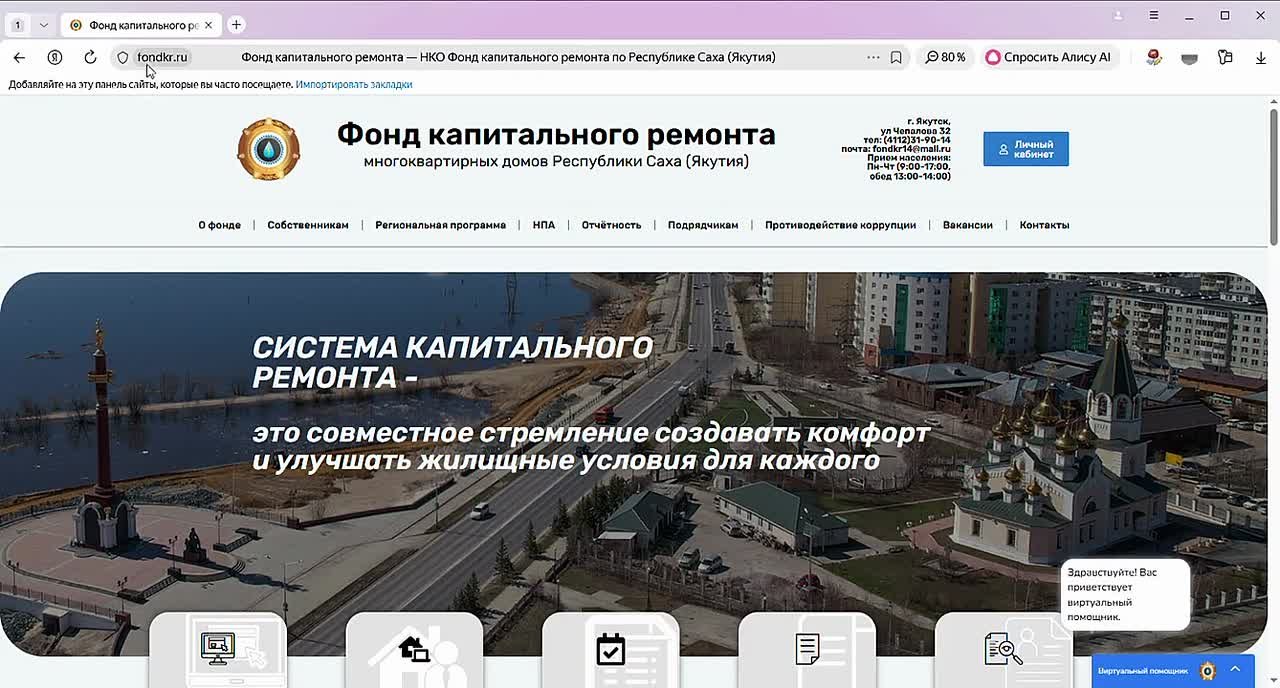Open the site protection shield icon

[123, 57]
